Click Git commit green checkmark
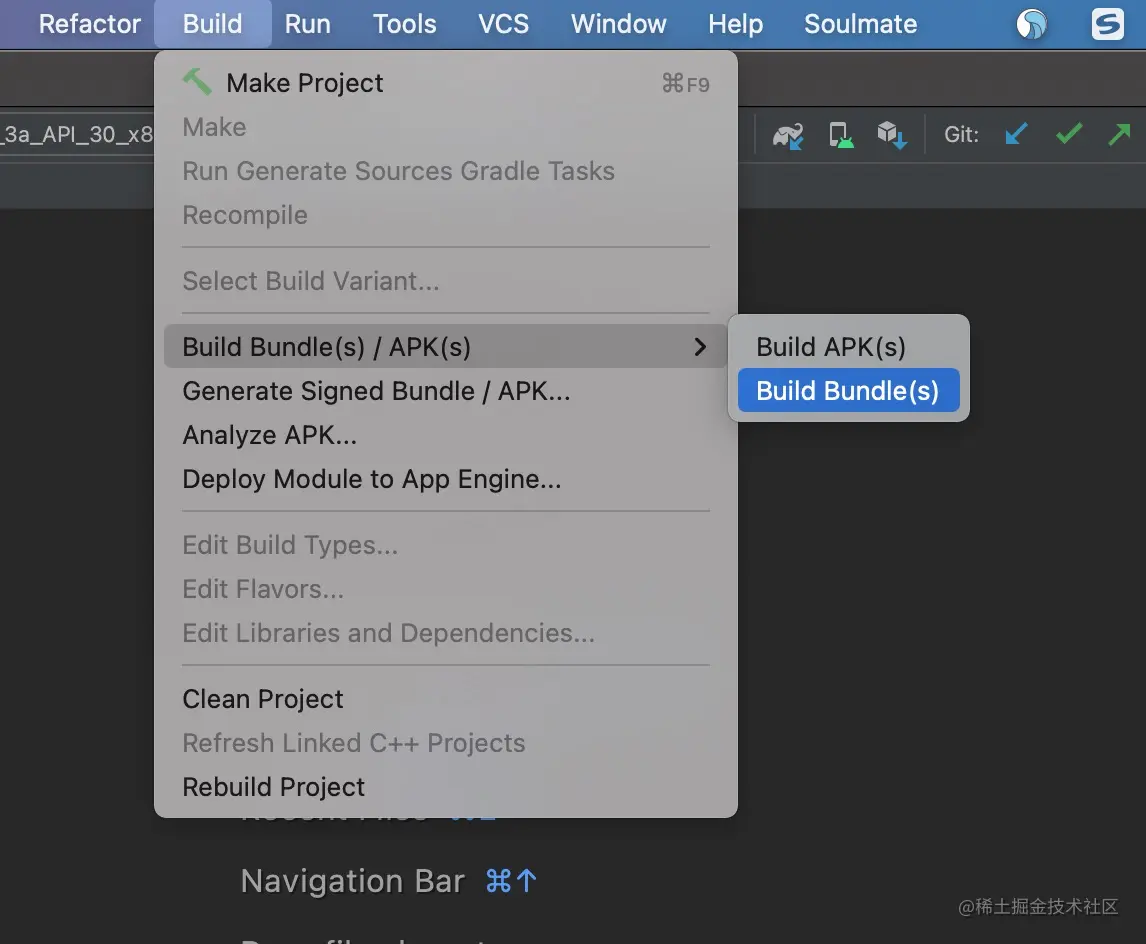Viewport: 1146px width, 944px height. point(1069,134)
